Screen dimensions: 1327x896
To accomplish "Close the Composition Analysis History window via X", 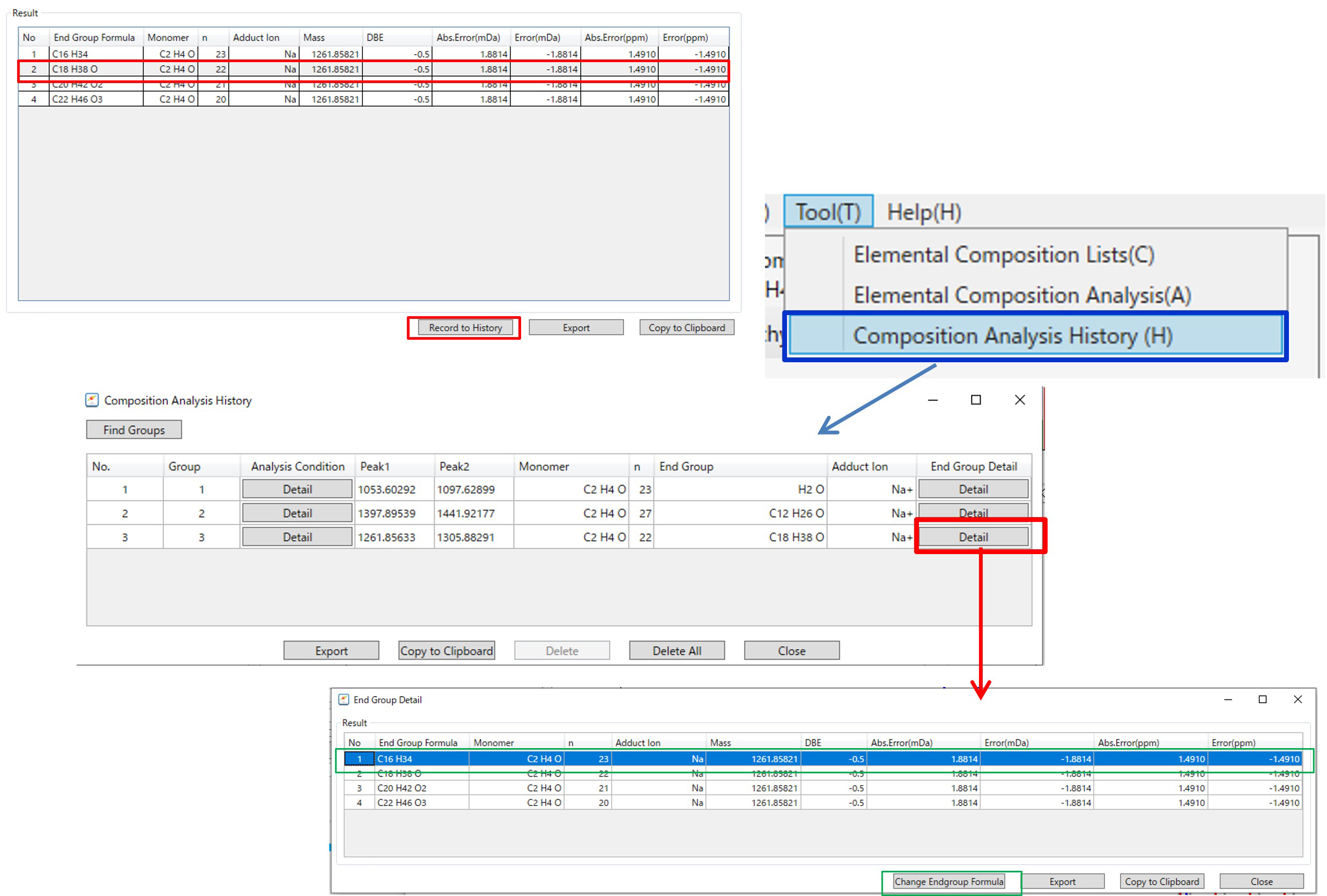I will [x=1020, y=400].
